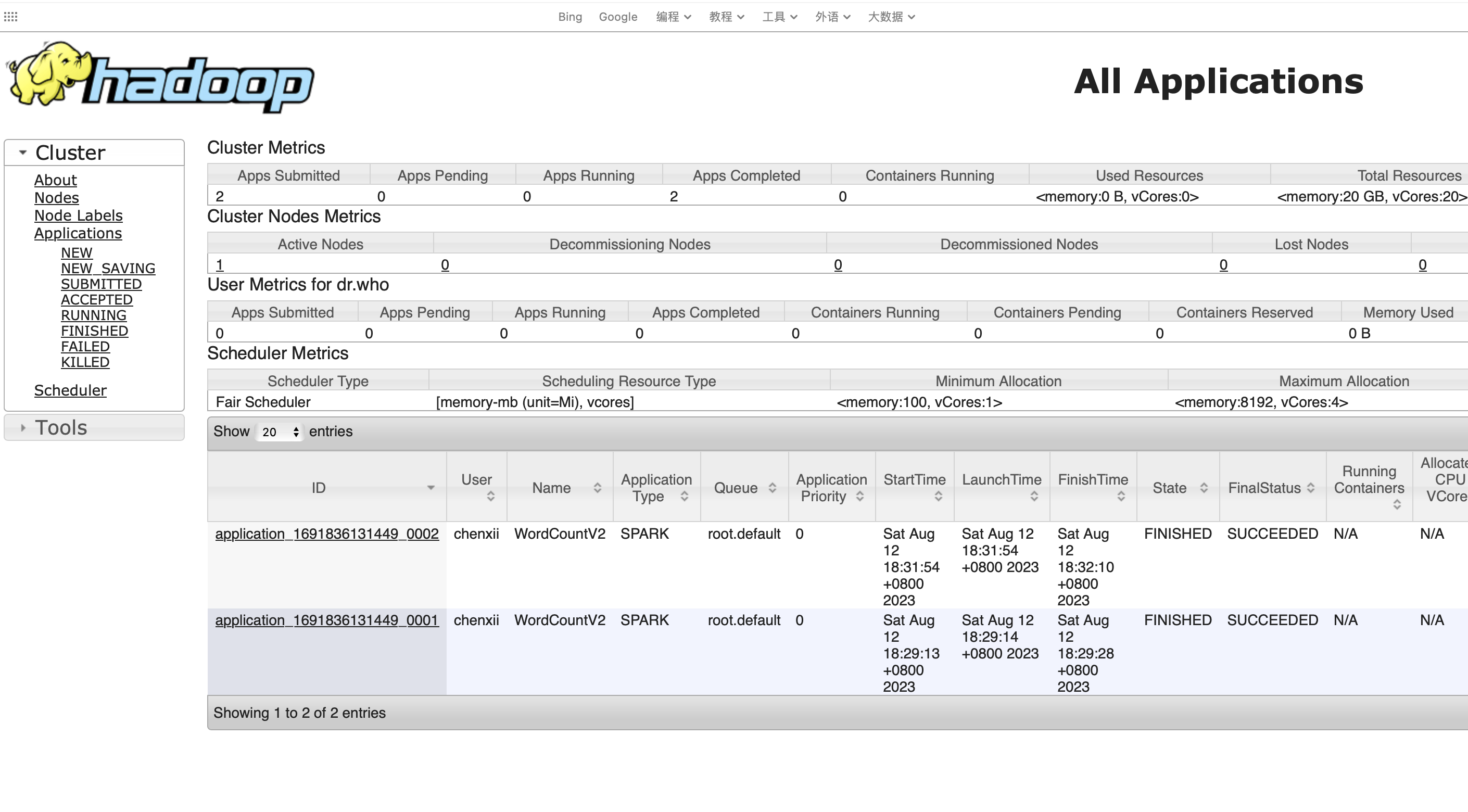Sort by Running Containers column
This screenshot has height=812, width=1468.
tap(1397, 505)
